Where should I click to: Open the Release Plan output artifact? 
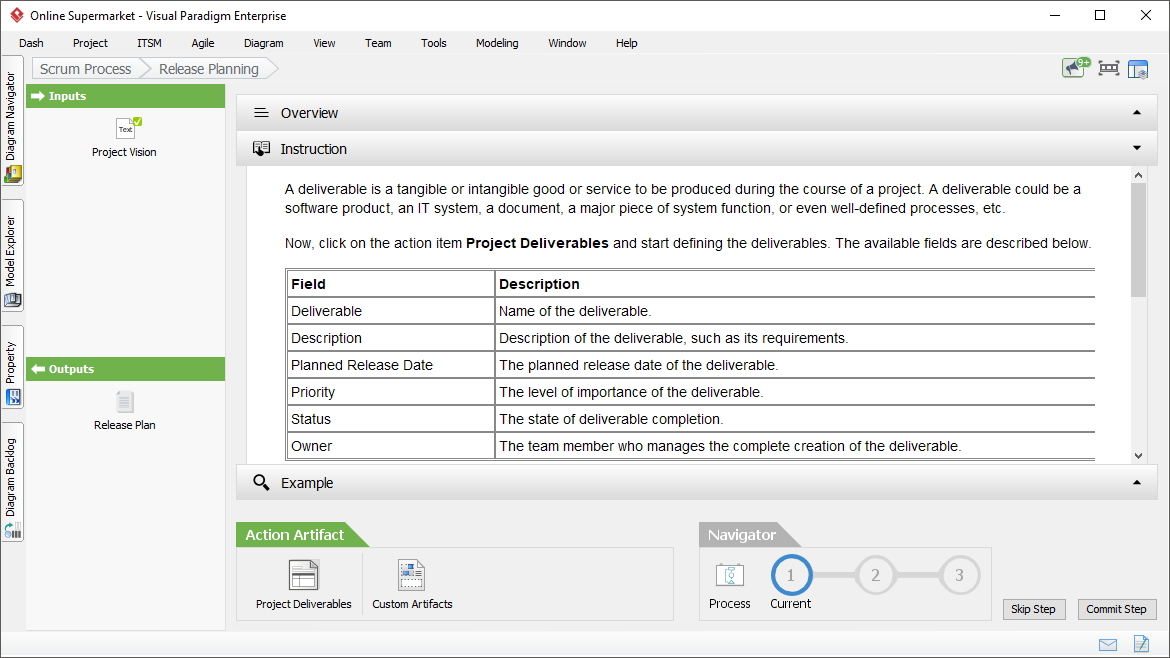pos(125,410)
